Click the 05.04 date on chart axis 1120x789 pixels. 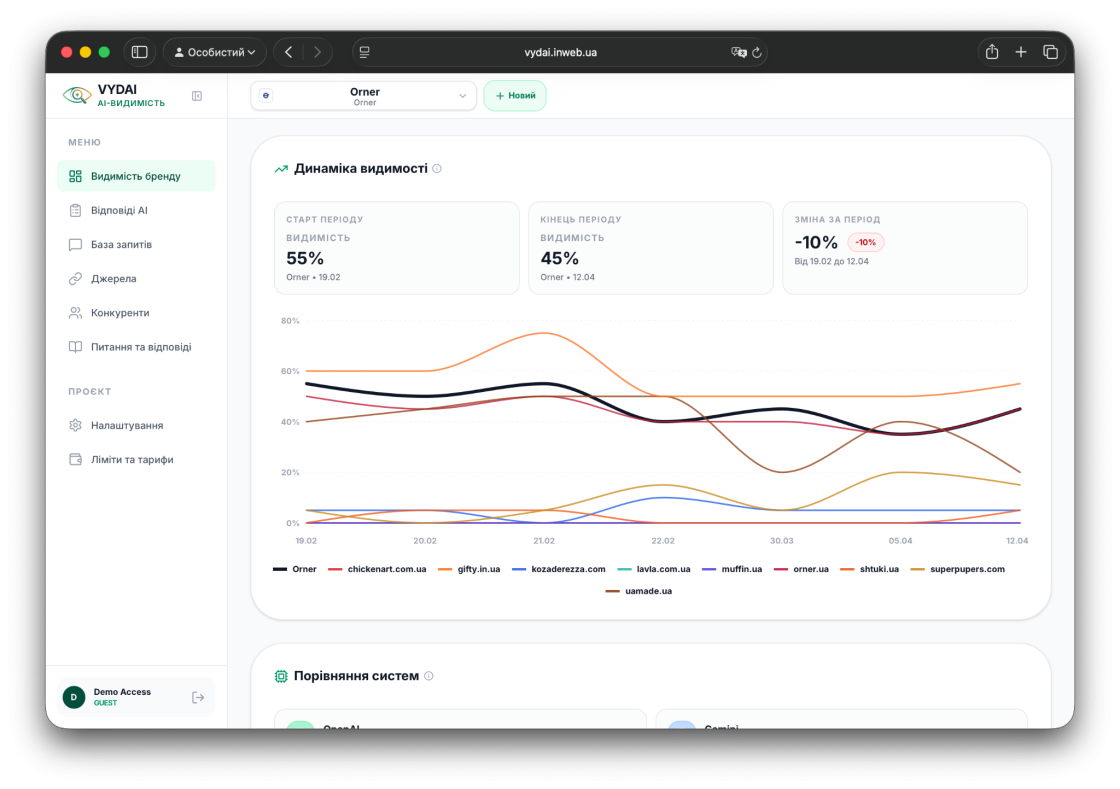pyautogui.click(x=900, y=541)
